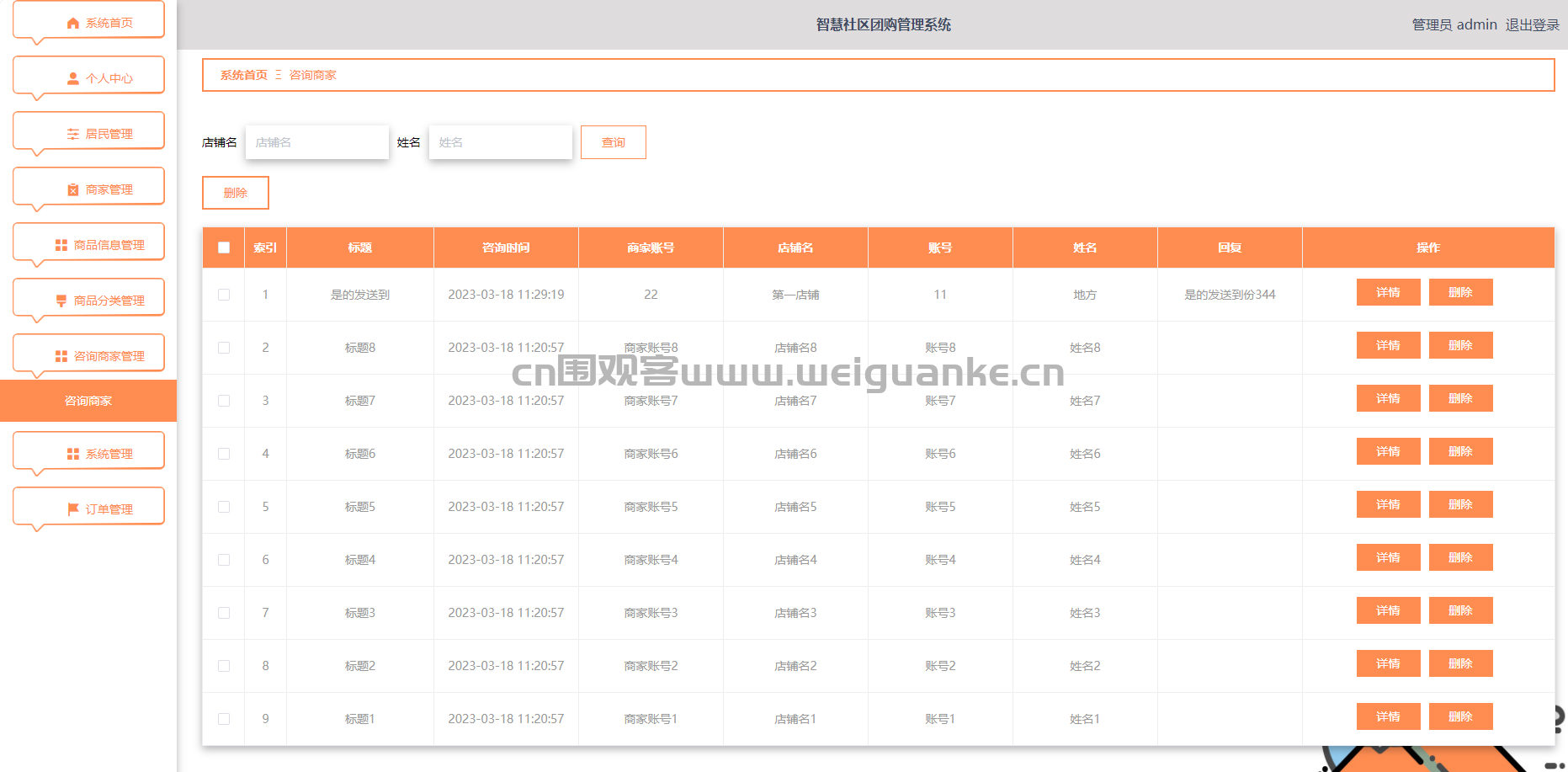Click the batch 删除 button above the table

[x=236, y=193]
